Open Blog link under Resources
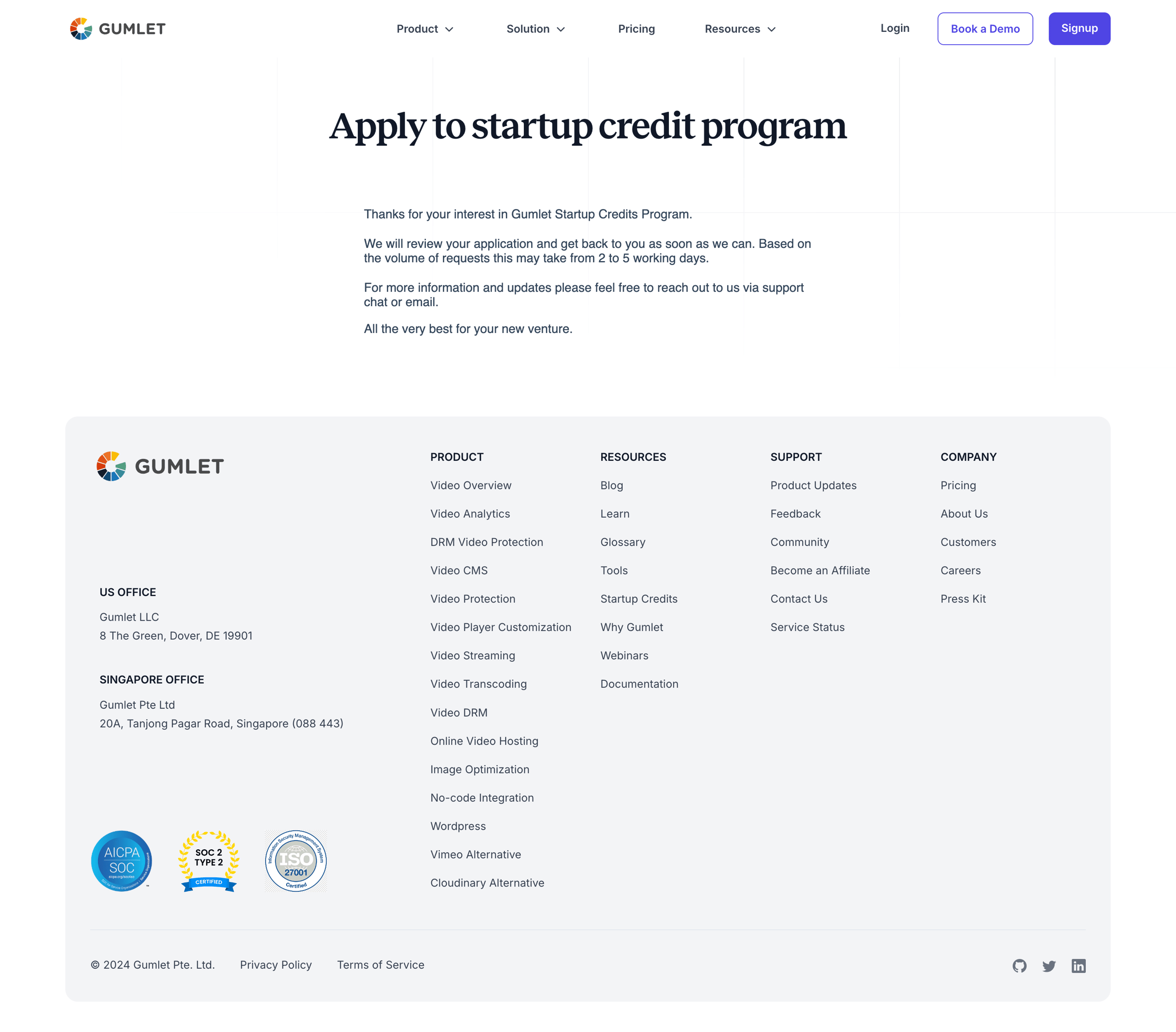 (612, 485)
